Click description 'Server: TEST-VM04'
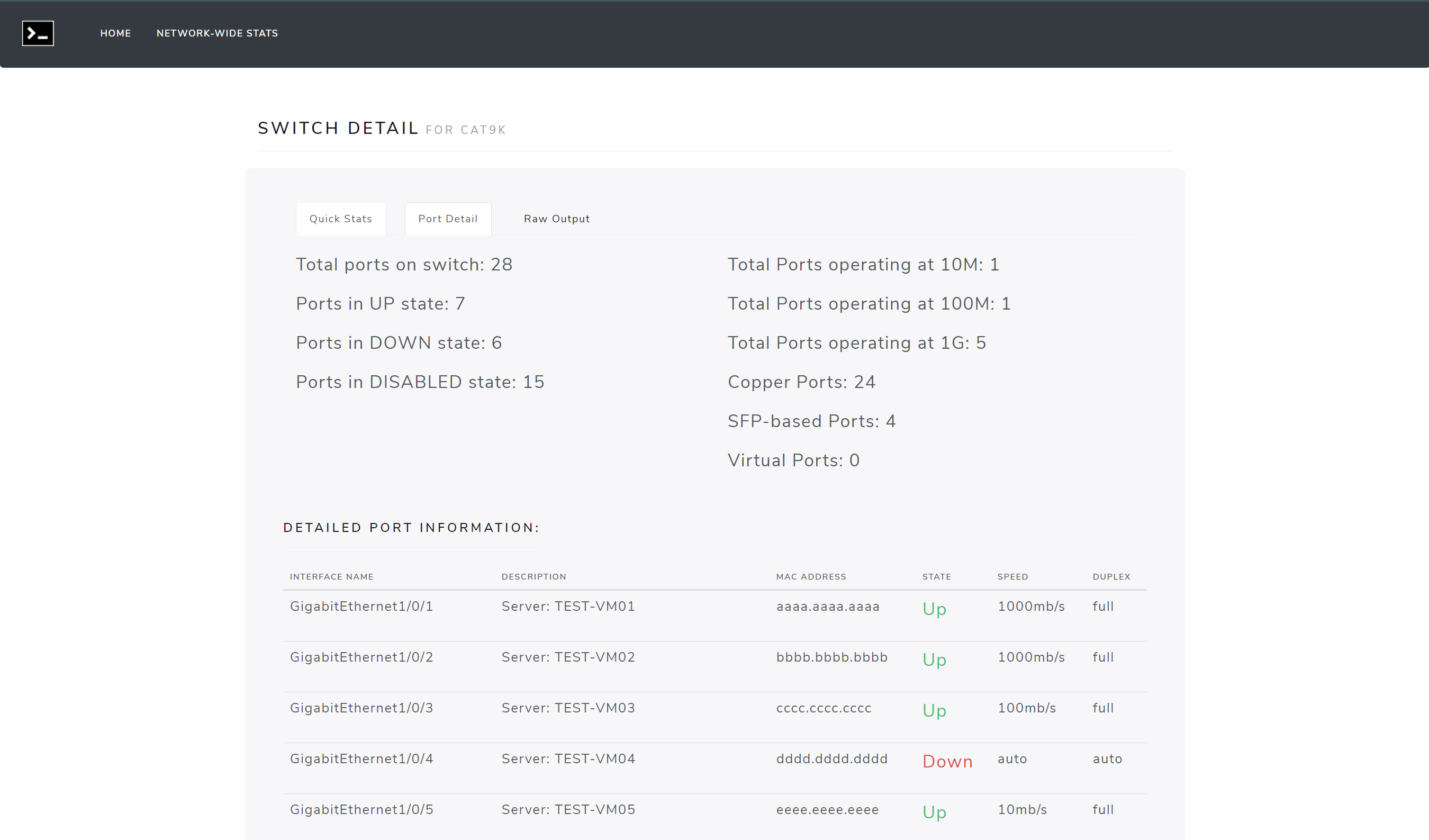 point(568,759)
